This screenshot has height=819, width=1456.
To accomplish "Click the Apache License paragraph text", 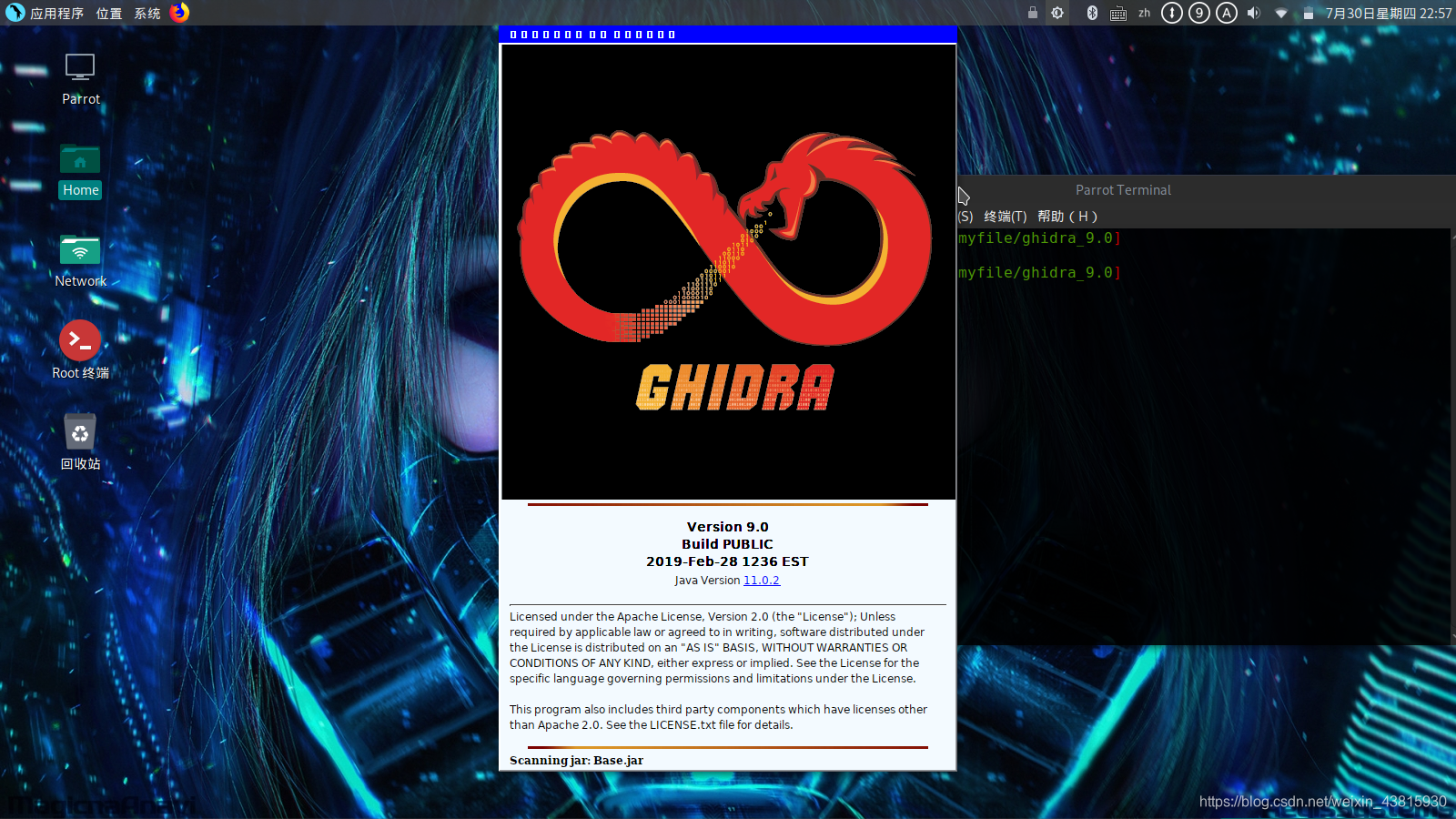I will [717, 647].
